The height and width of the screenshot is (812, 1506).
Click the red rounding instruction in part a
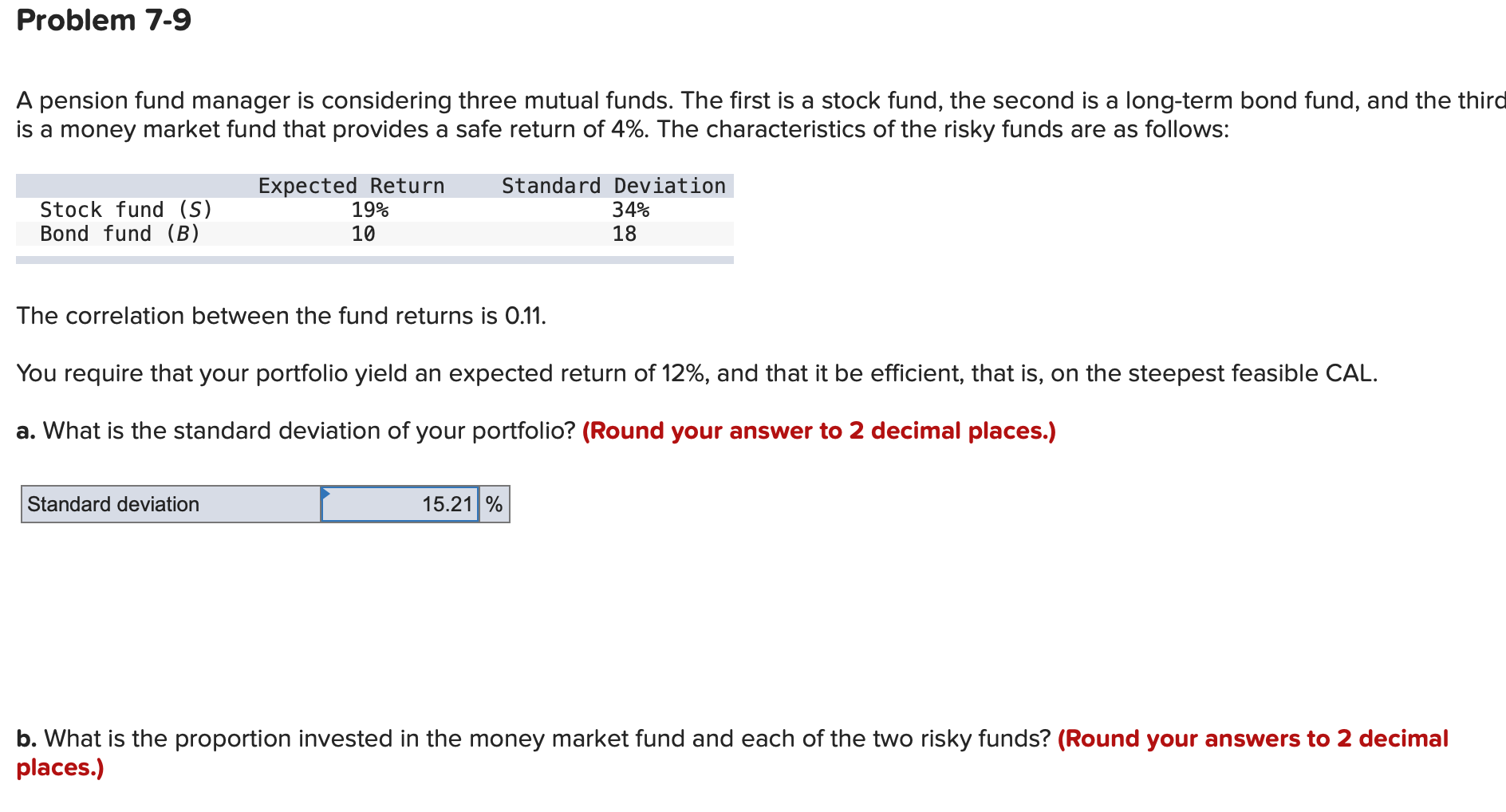pyautogui.click(x=818, y=431)
